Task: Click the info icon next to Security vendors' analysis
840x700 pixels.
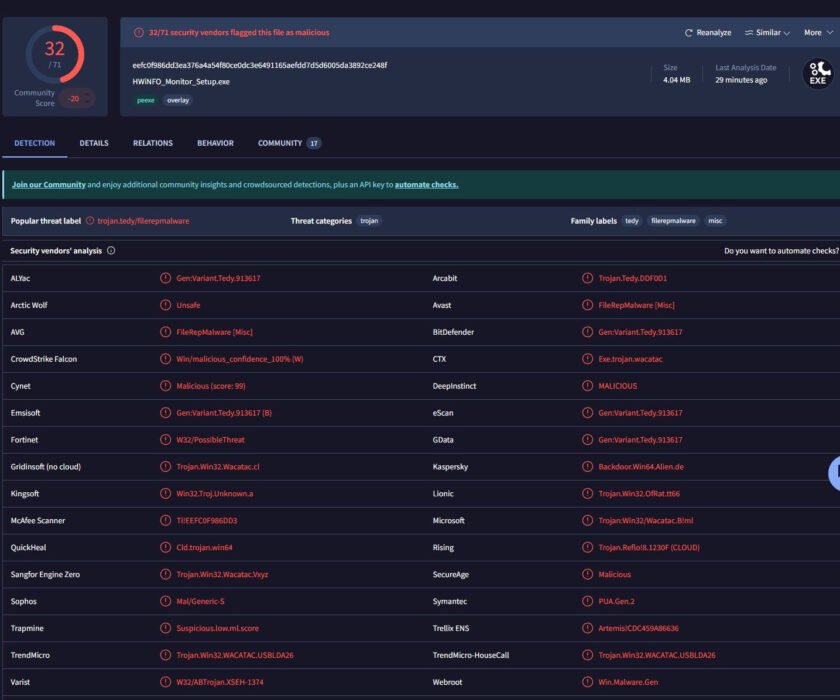Action: 111,251
